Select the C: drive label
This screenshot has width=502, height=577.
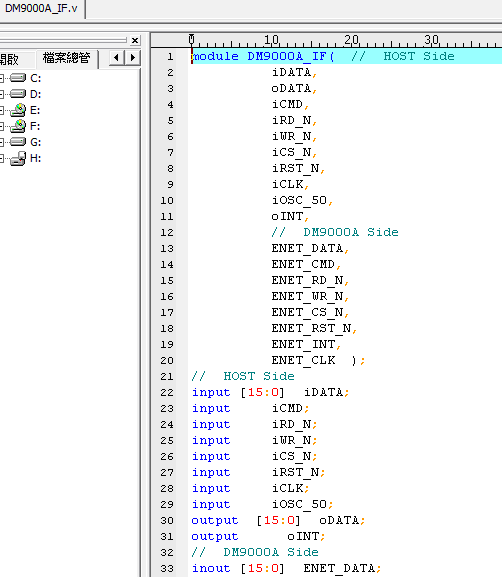pos(35,78)
